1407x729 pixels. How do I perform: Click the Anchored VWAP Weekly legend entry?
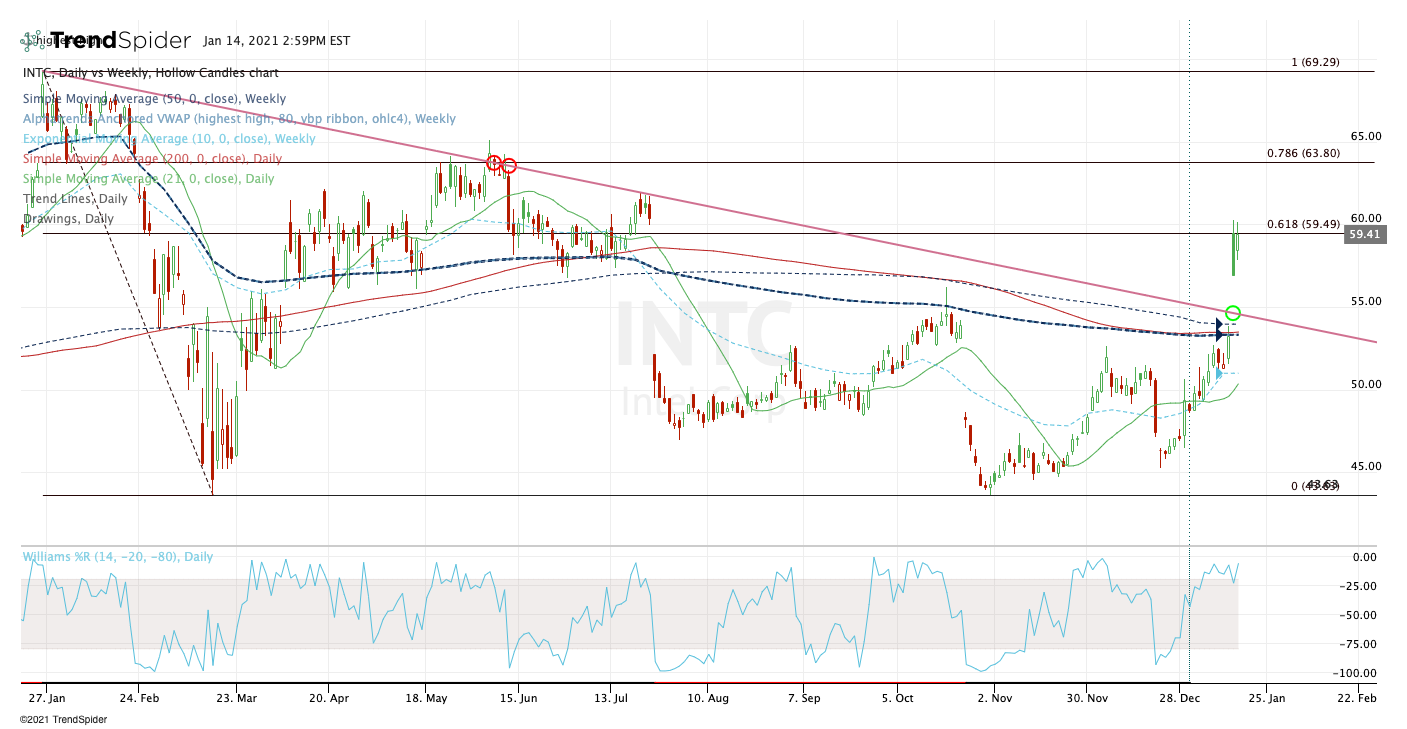click(239, 119)
